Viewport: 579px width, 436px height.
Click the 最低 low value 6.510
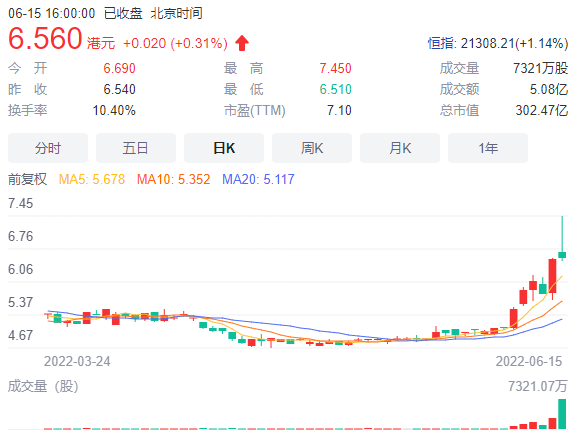click(335, 89)
